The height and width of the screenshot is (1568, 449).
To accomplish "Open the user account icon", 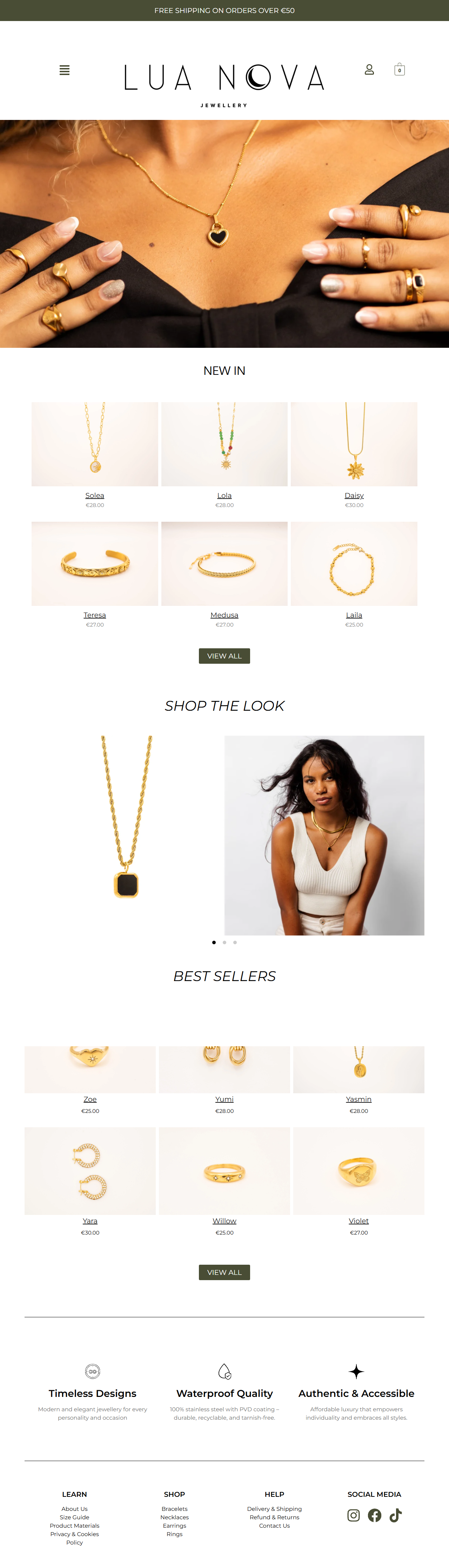I will click(369, 69).
